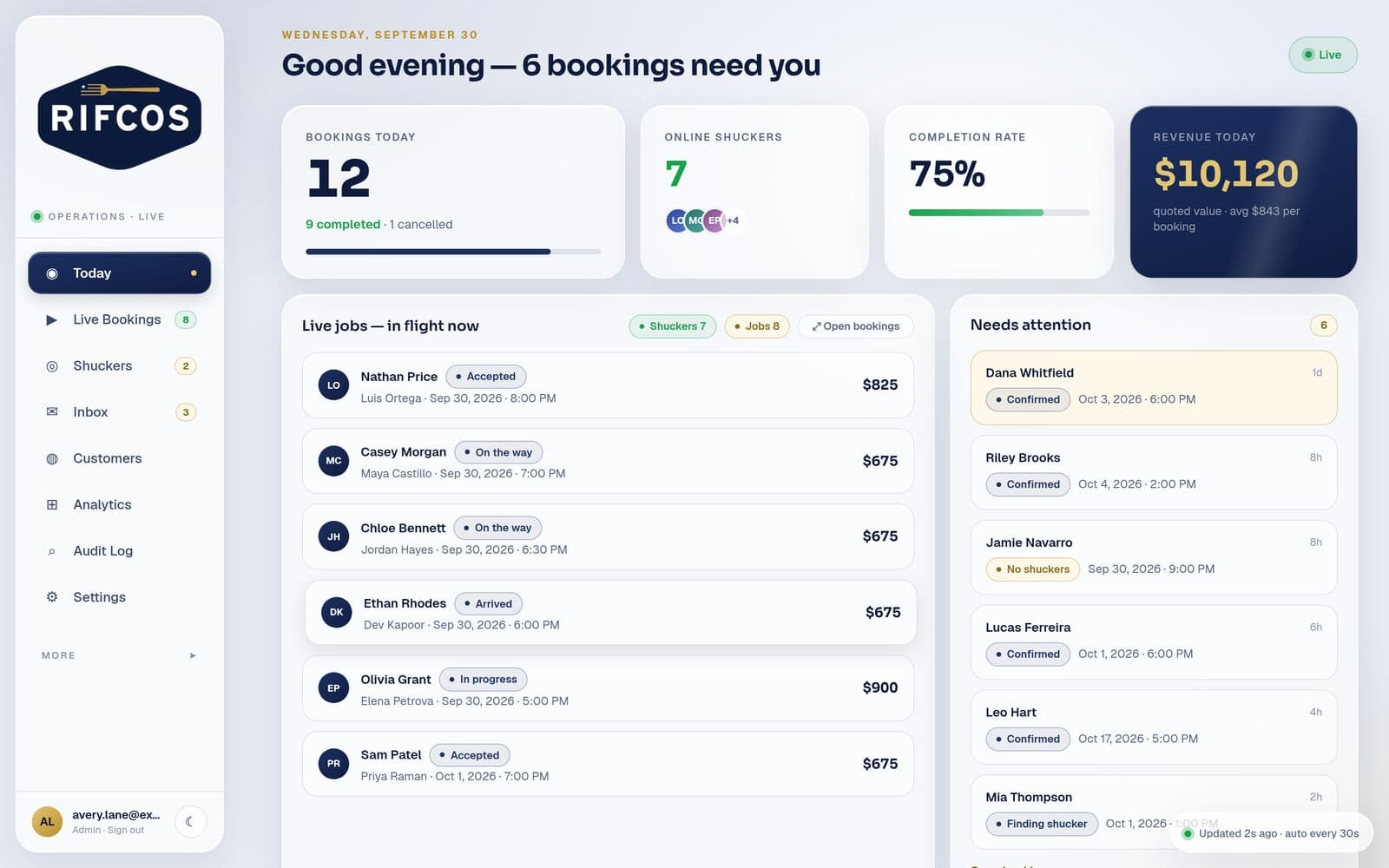The image size is (1389, 868).
Task: Go to Inbox
Action: click(120, 411)
